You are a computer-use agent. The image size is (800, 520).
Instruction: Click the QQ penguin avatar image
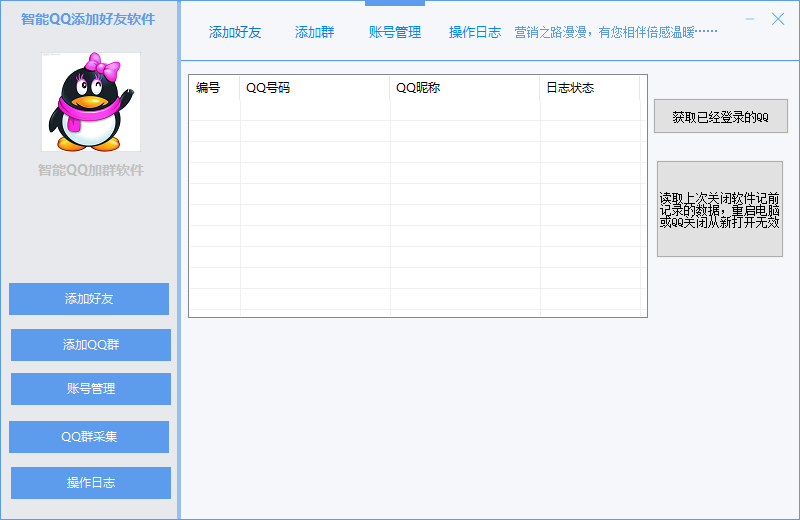tap(91, 102)
